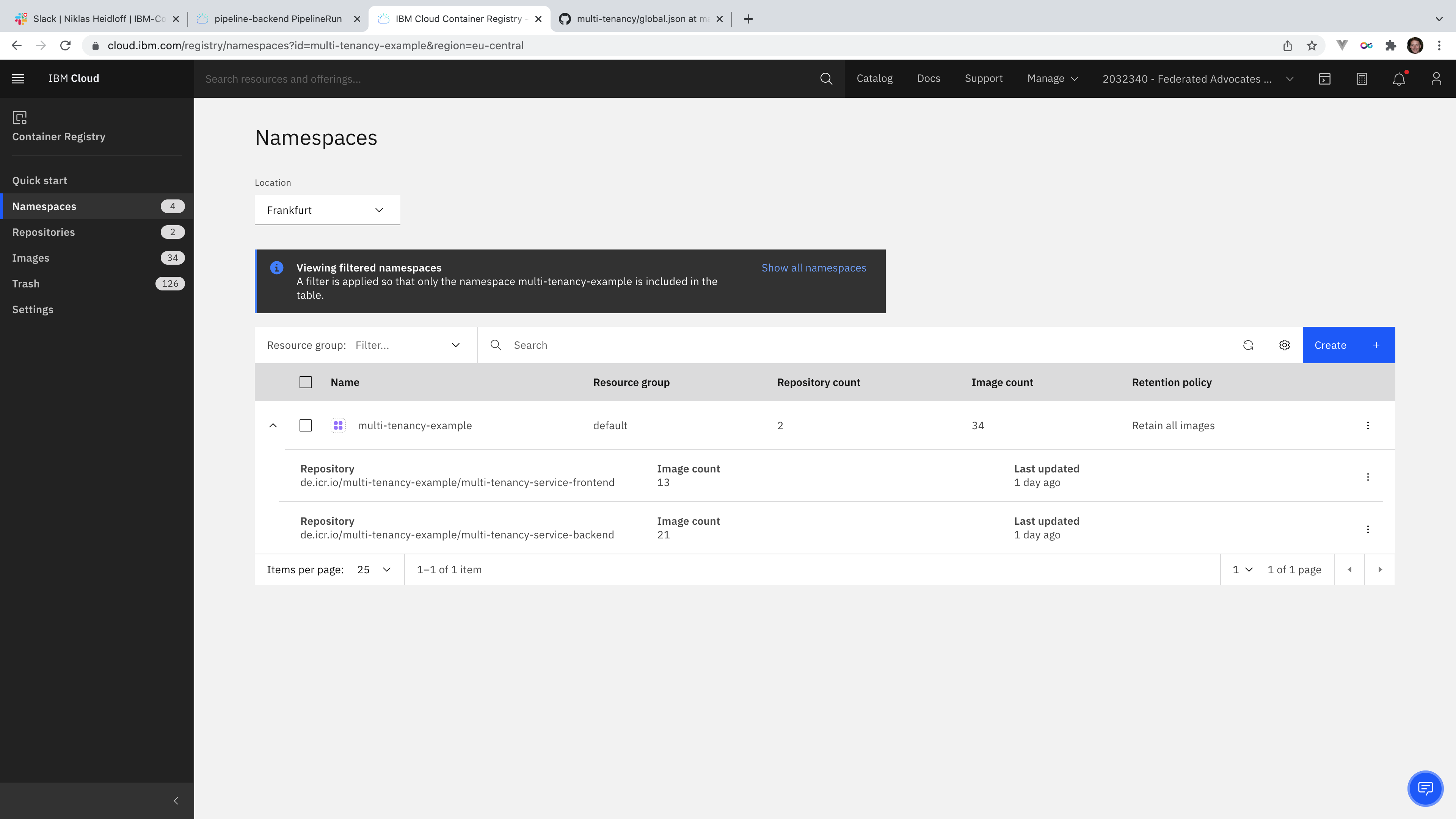Image resolution: width=1456 pixels, height=819 pixels.
Task: Click the refresh icon in table toolbar
Action: [1248, 345]
